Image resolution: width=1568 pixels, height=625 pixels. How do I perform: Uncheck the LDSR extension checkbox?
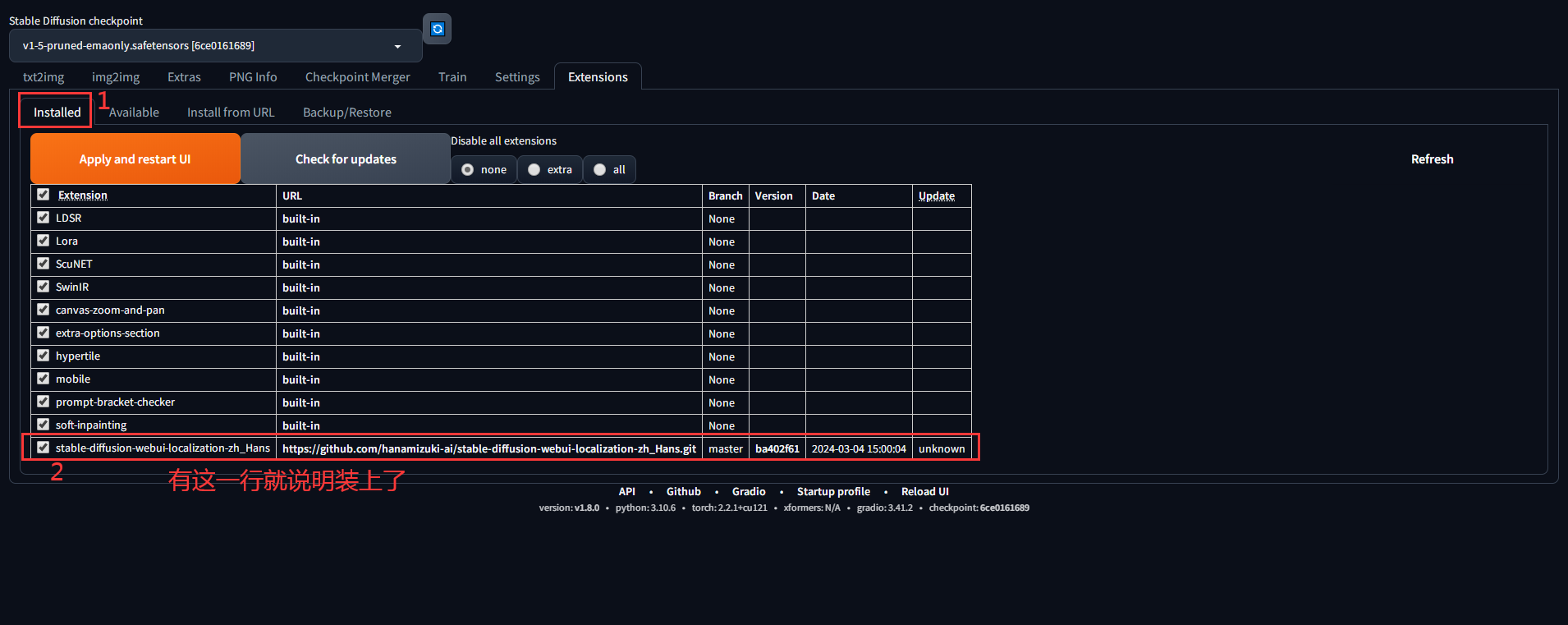[44, 218]
